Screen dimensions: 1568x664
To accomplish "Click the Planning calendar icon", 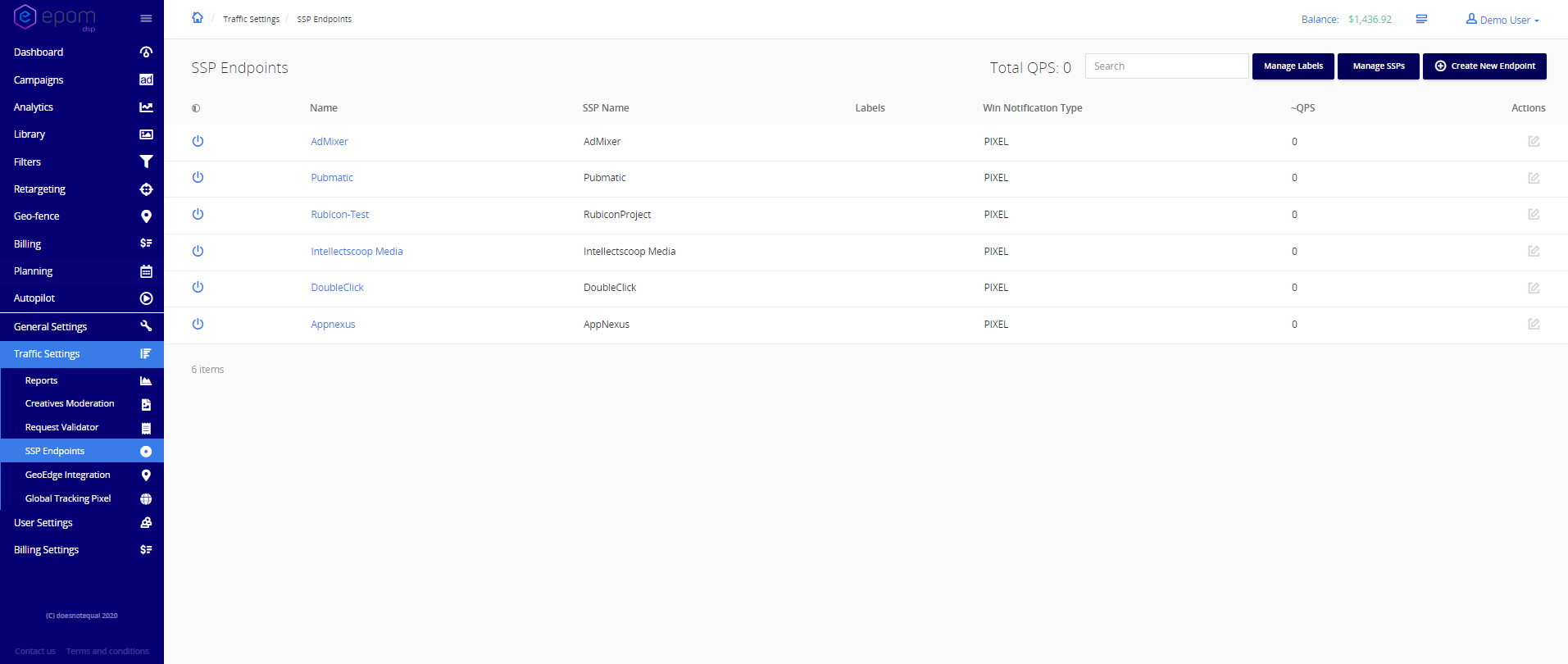I will [146, 271].
